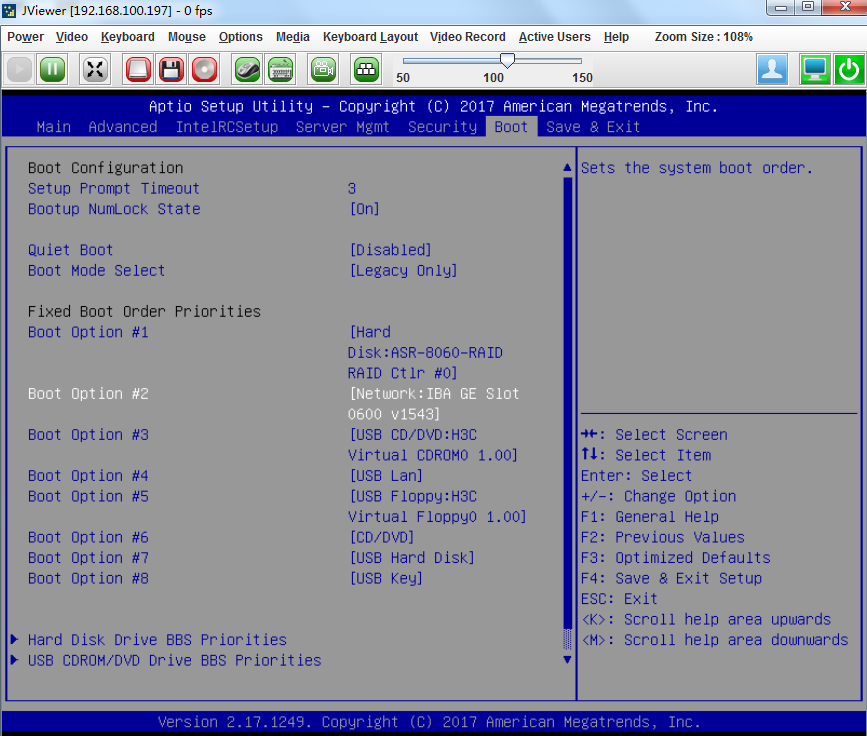Toggle the Bootup NumLock State [On] value

pyautogui.click(x=364, y=209)
